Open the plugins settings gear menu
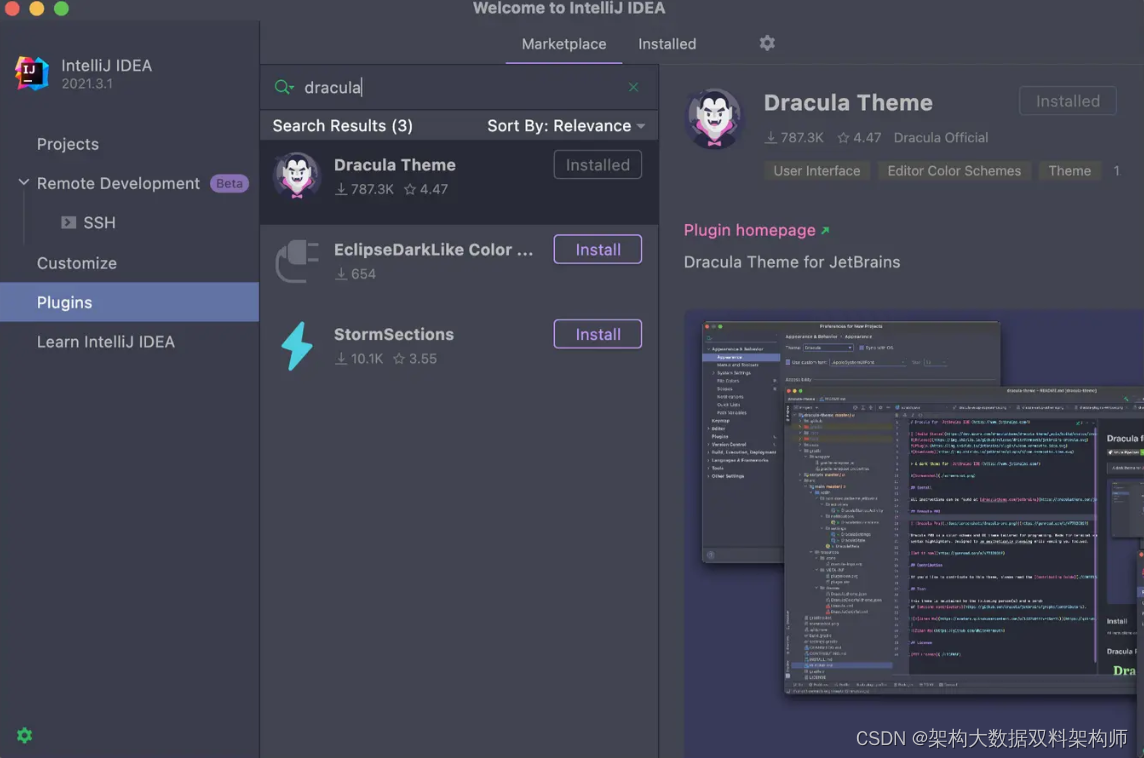 point(767,43)
